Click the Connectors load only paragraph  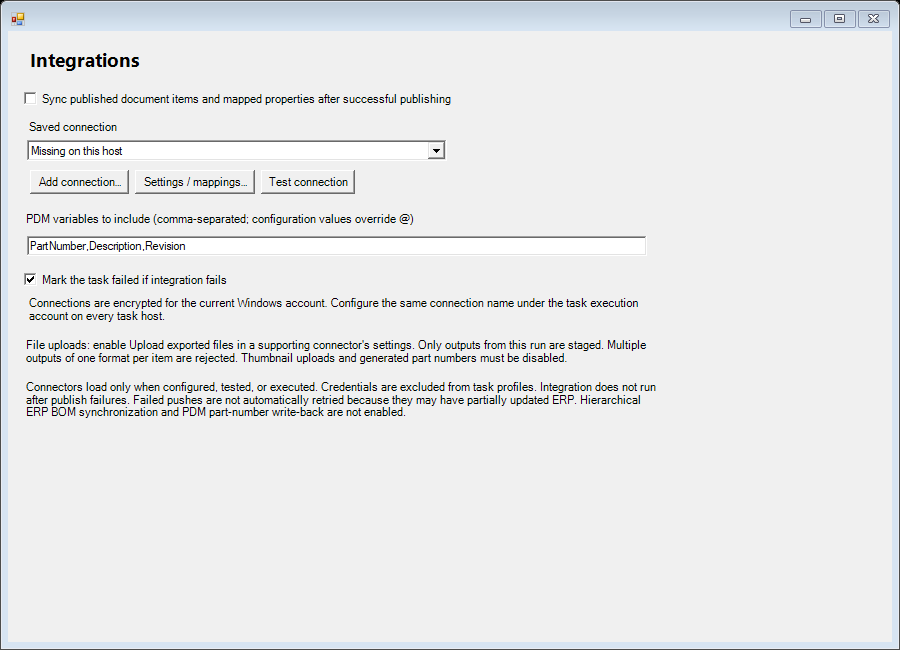(x=341, y=400)
